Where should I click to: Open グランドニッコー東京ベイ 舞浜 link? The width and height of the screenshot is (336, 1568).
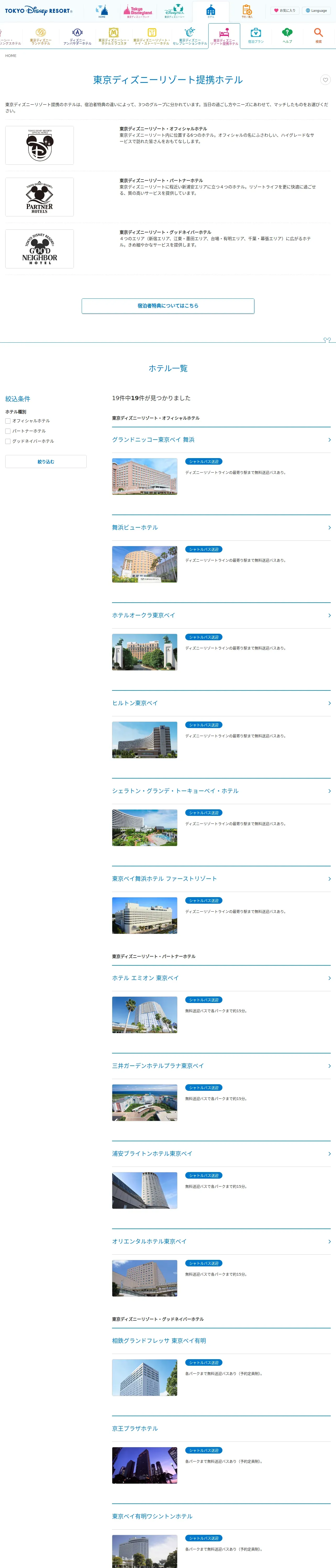pos(153,440)
